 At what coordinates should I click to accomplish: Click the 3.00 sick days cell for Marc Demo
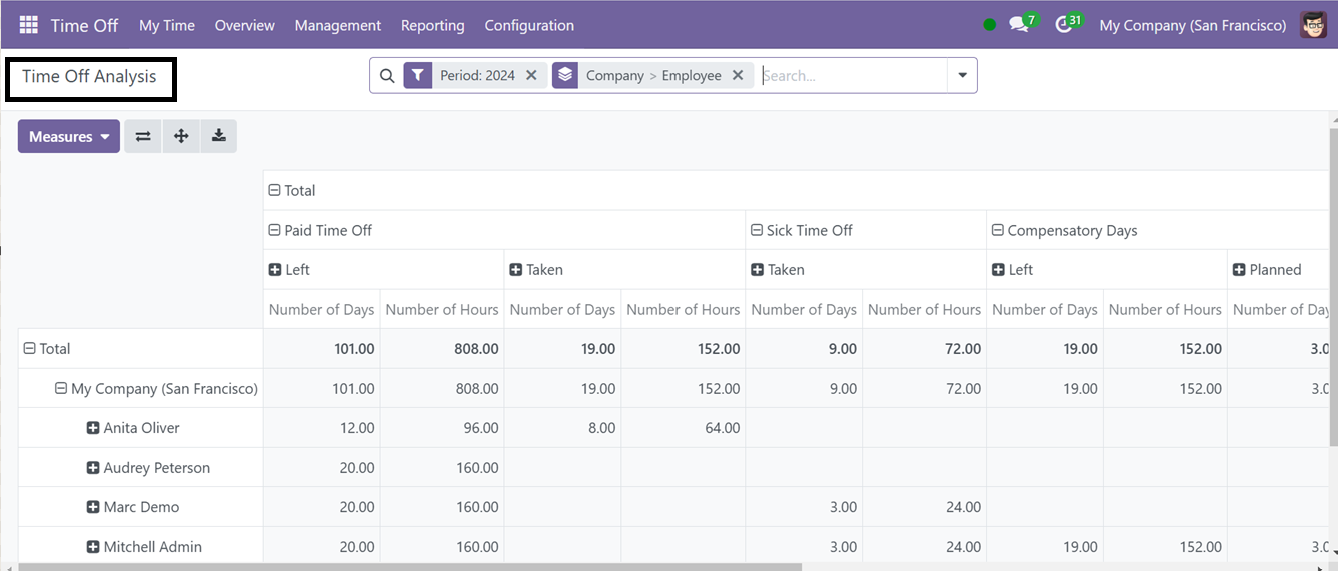(x=804, y=507)
